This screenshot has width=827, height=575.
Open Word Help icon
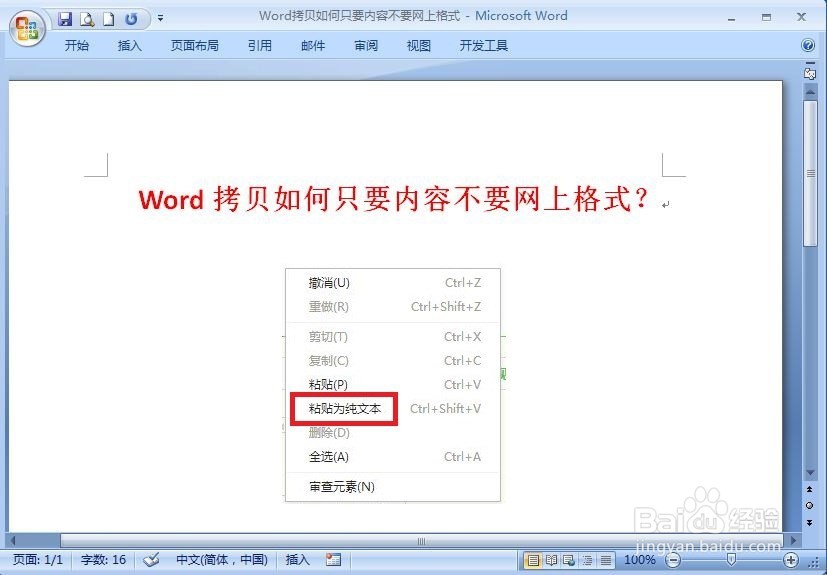(807, 45)
